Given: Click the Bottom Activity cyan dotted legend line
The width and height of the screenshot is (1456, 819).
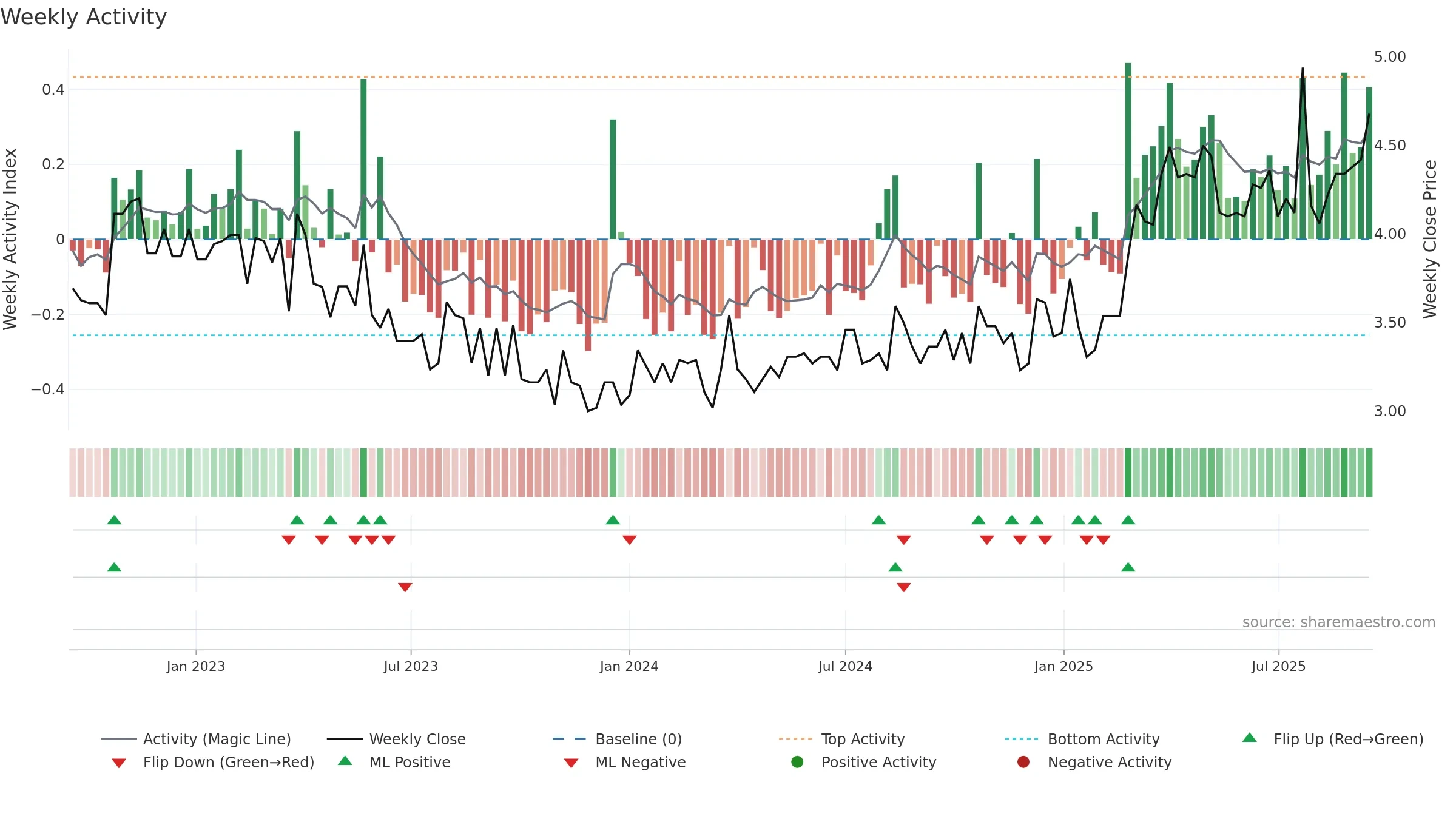Looking at the screenshot, I should [1022, 739].
